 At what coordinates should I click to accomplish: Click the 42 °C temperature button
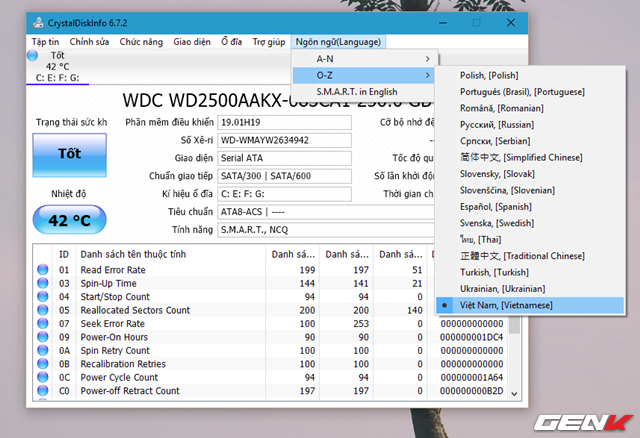click(x=69, y=220)
